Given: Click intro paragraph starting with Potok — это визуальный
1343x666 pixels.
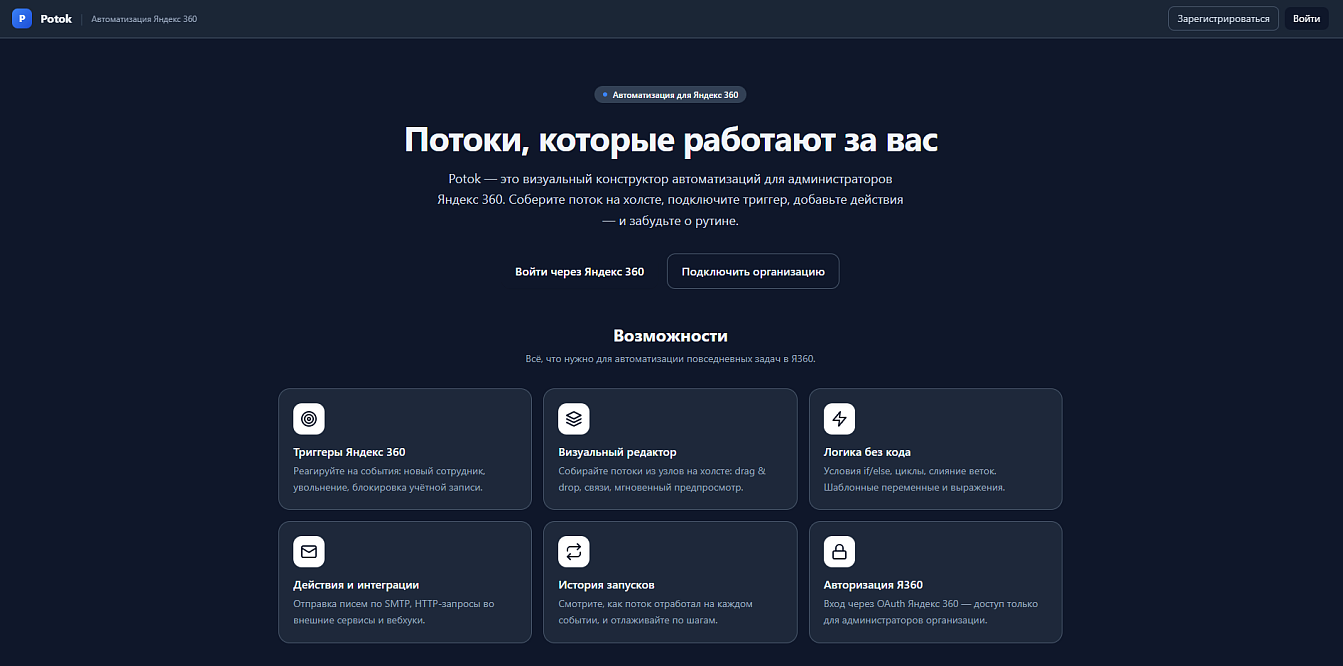Looking at the screenshot, I should pos(670,199).
